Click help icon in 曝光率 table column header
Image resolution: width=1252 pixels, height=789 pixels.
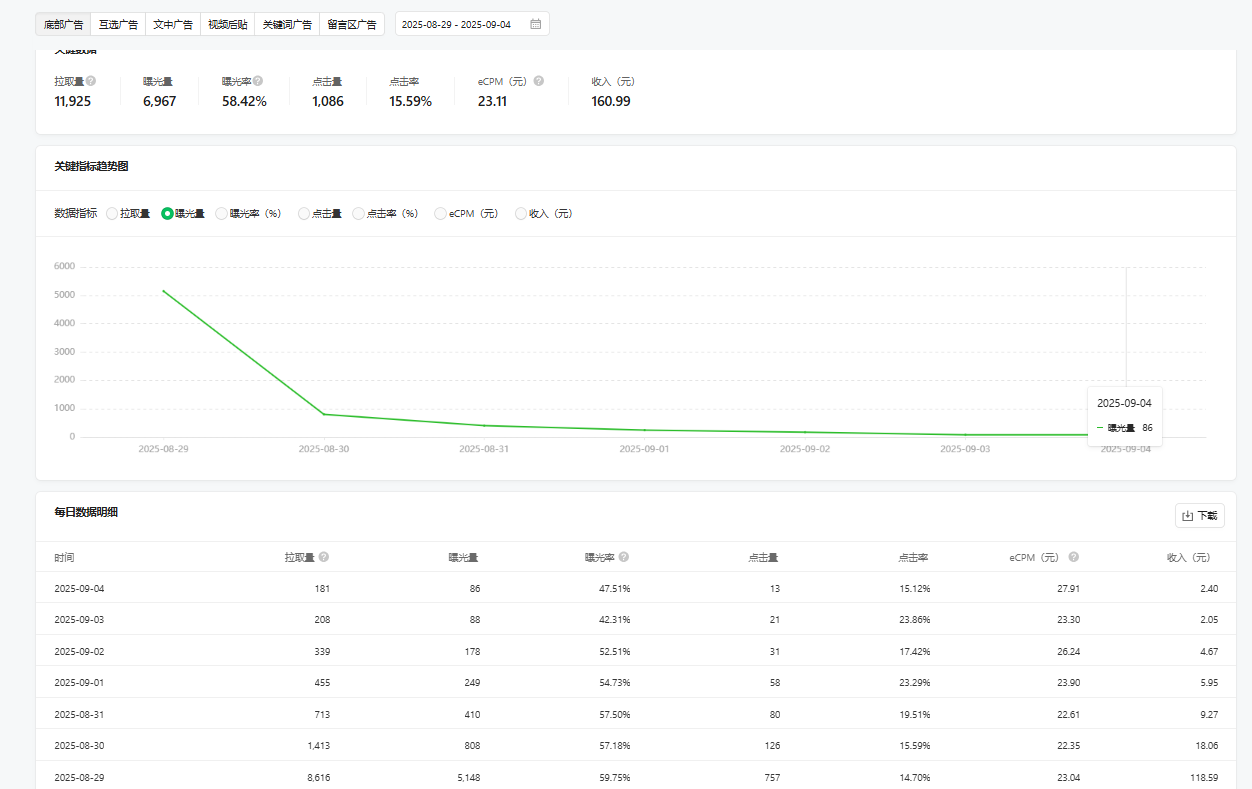coord(624,557)
